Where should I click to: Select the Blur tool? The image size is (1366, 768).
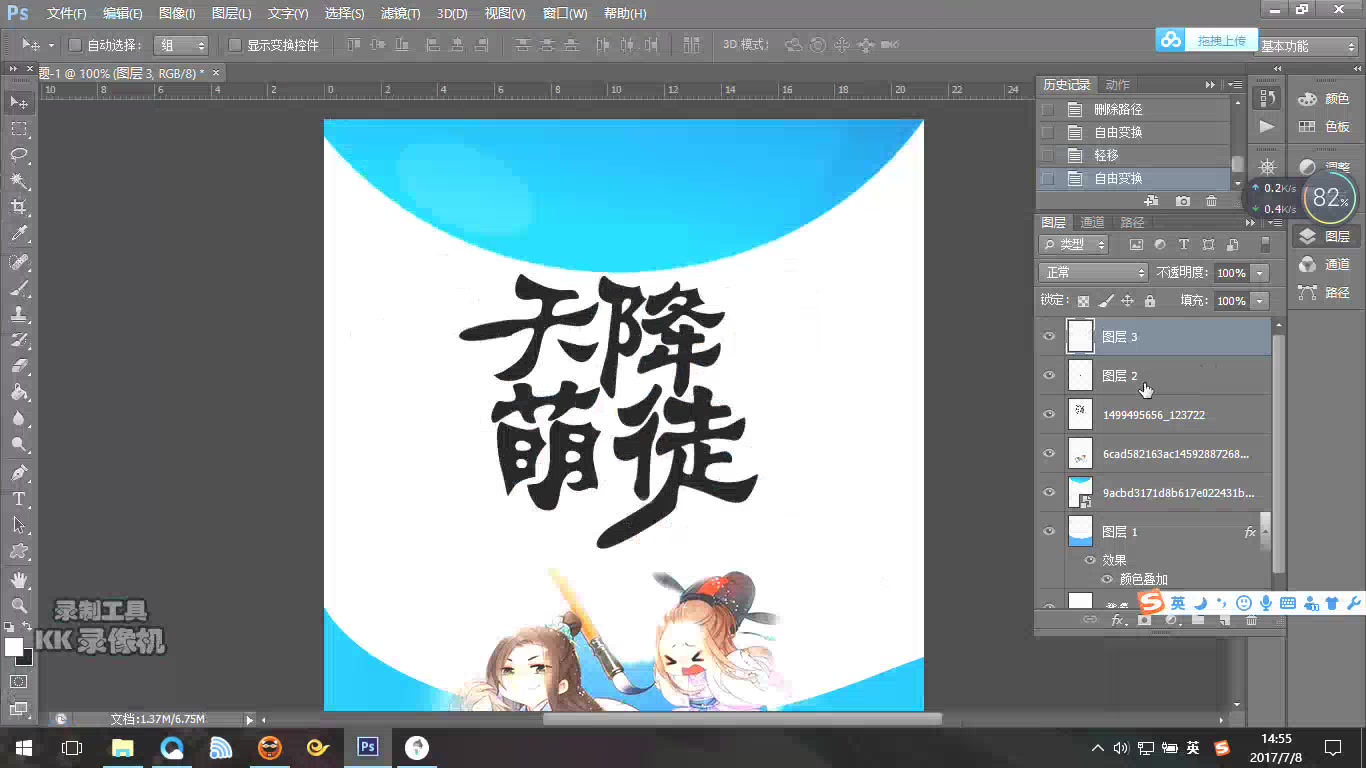pos(19,418)
